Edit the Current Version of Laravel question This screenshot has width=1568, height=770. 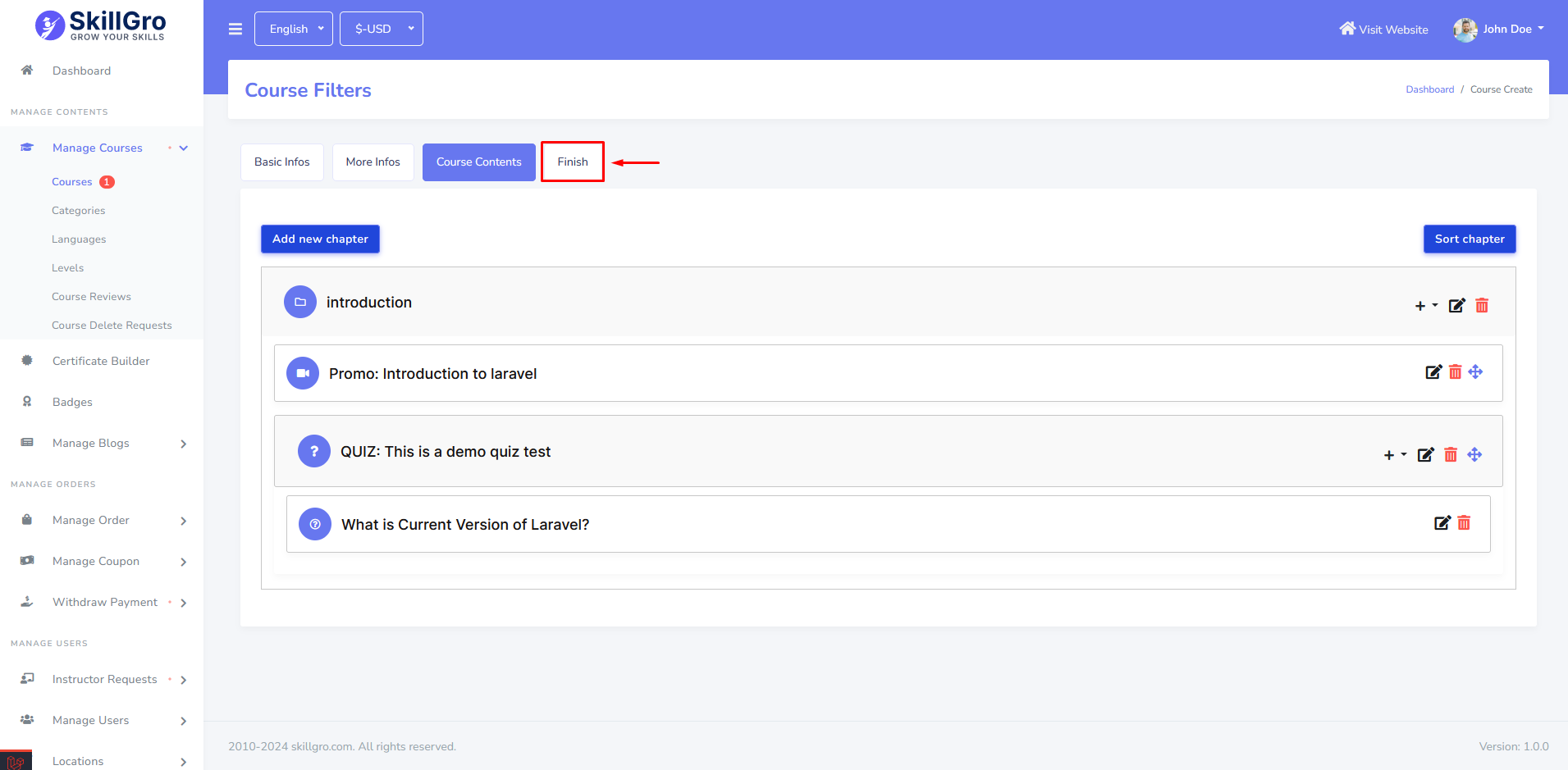pos(1442,522)
